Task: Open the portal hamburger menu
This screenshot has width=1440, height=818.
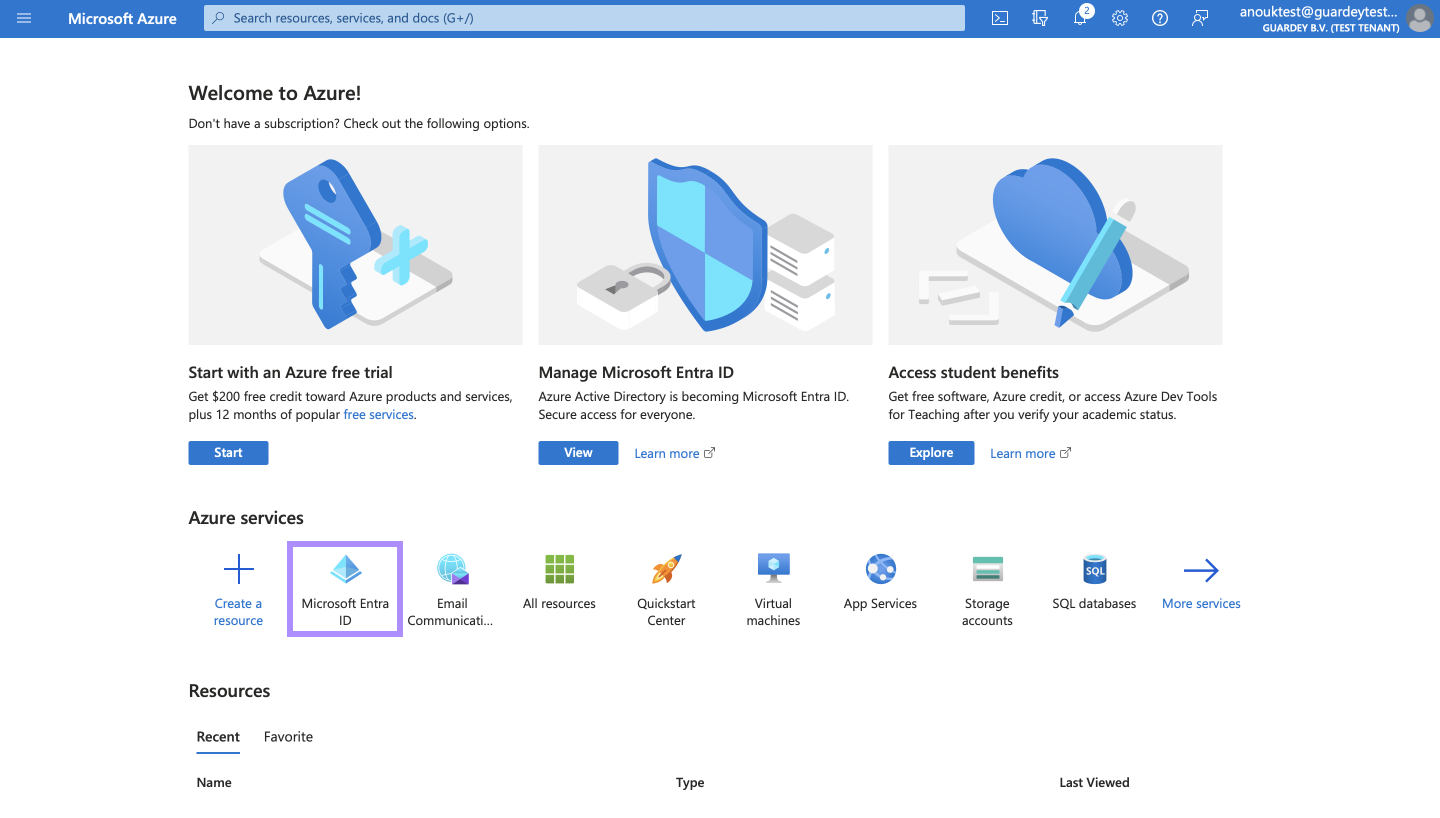Action: [24, 18]
